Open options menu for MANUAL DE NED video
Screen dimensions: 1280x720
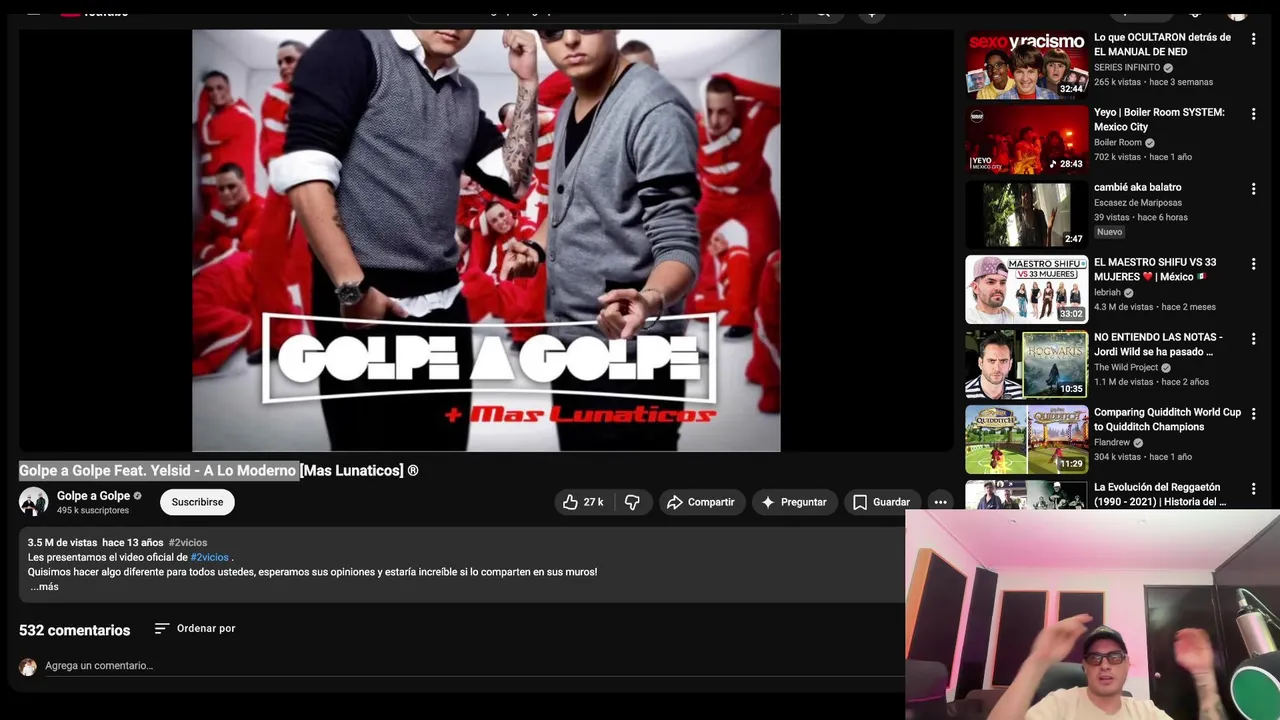coord(1253,39)
